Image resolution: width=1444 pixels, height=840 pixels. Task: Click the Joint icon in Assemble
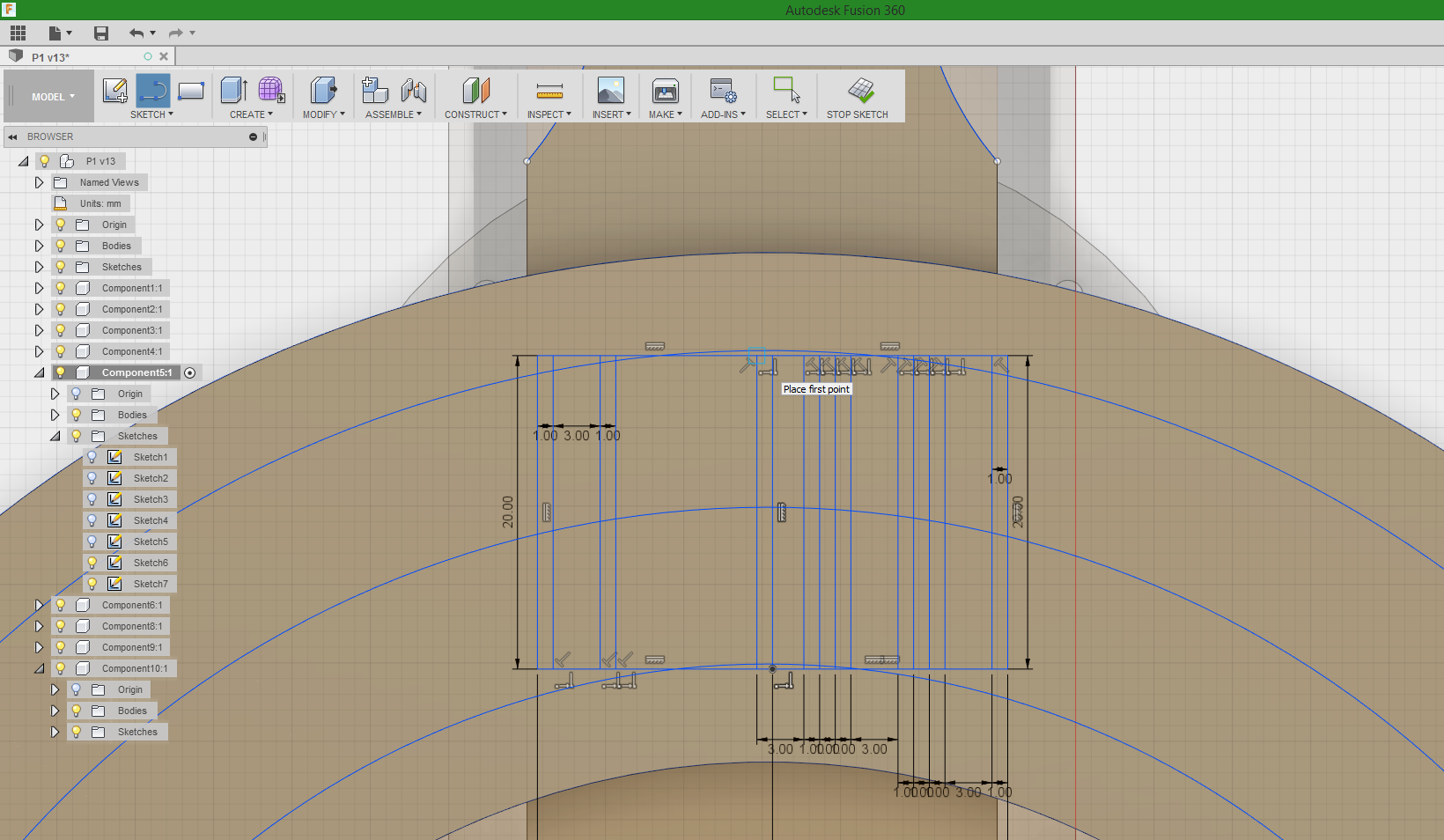pos(413,90)
